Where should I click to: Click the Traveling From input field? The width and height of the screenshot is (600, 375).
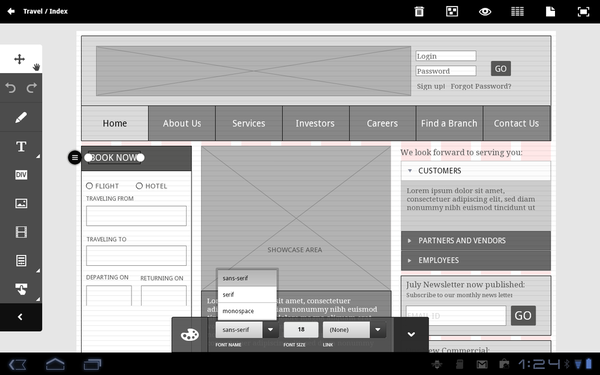coord(136,216)
